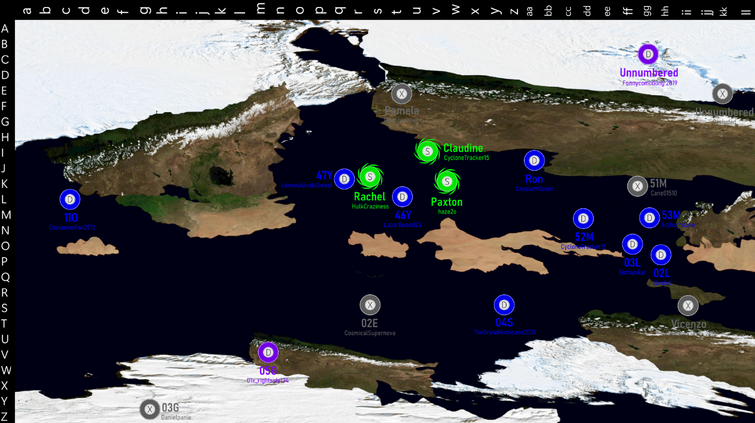Click the 02L storm label

(x=662, y=274)
